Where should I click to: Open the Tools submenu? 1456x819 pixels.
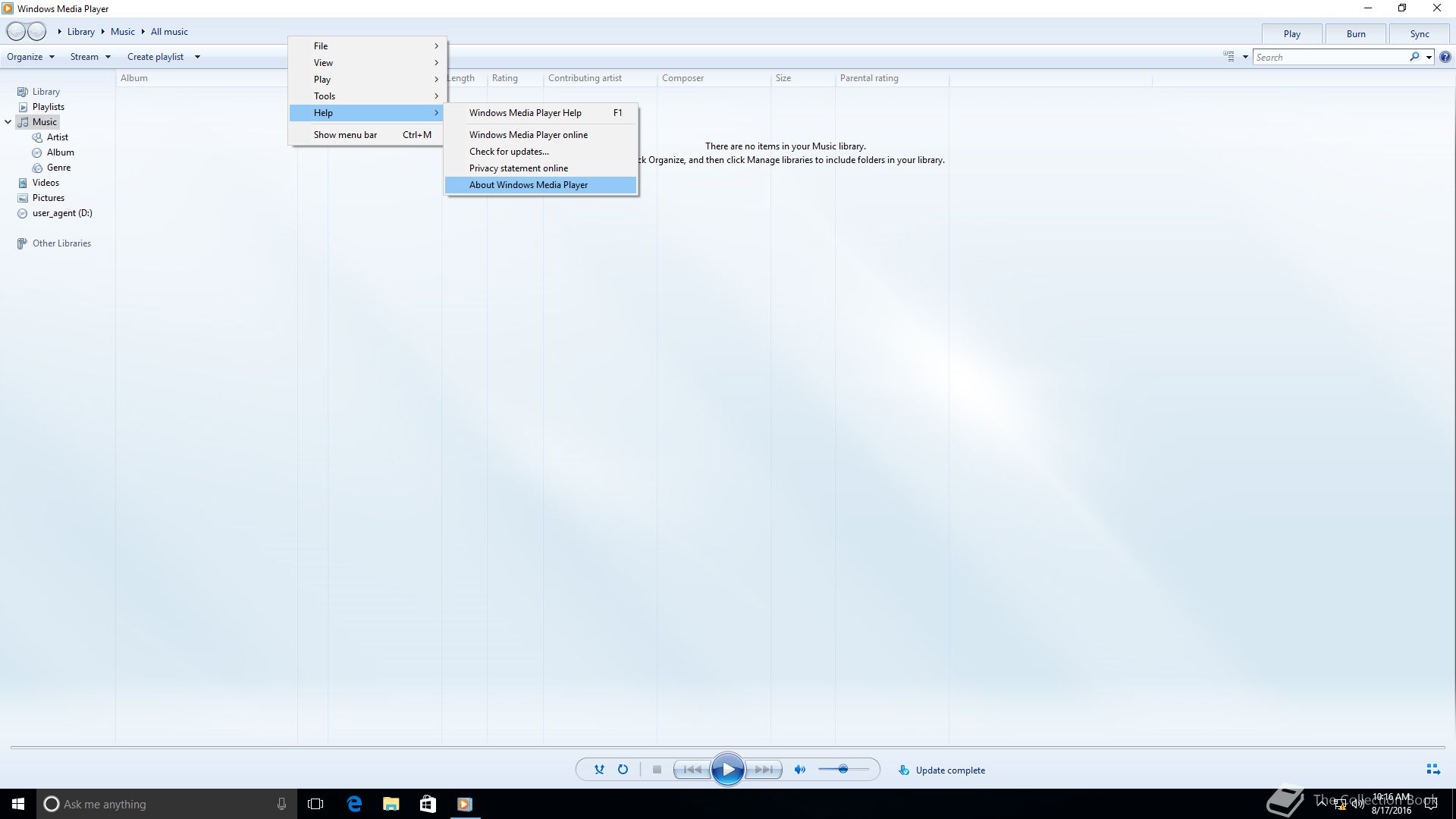click(x=367, y=96)
